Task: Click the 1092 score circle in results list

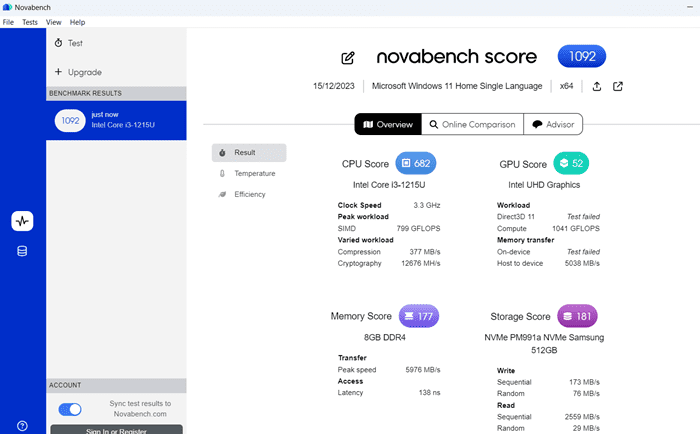Action: [x=70, y=121]
